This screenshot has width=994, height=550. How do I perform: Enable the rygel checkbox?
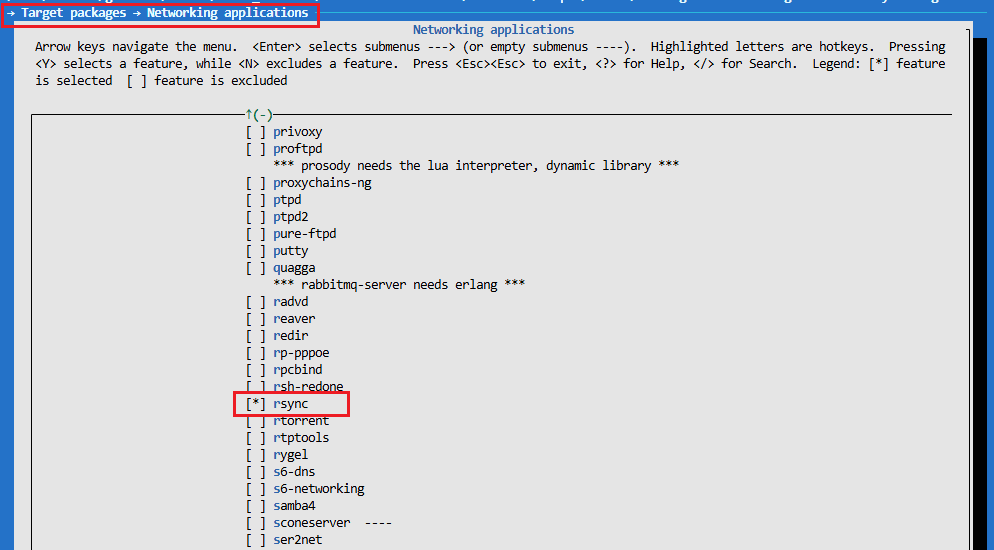coord(256,455)
